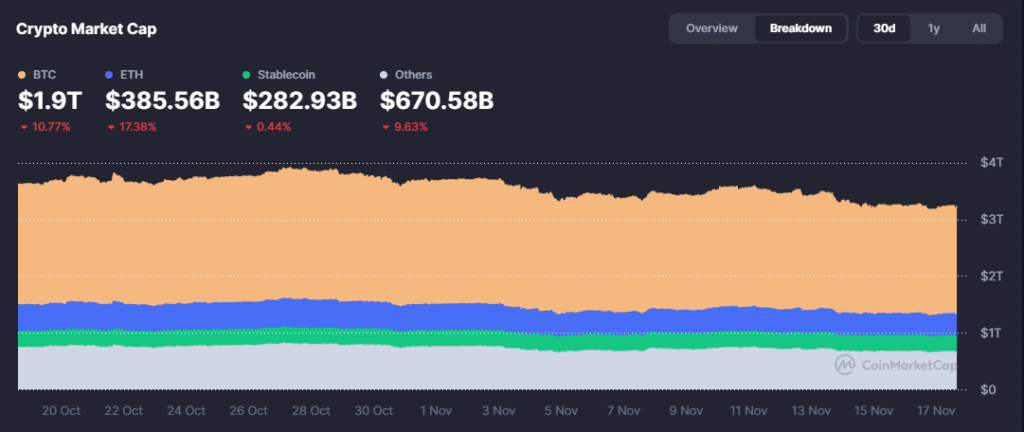Click the orange BTC legend dot
The image size is (1024, 432).
tap(23, 75)
